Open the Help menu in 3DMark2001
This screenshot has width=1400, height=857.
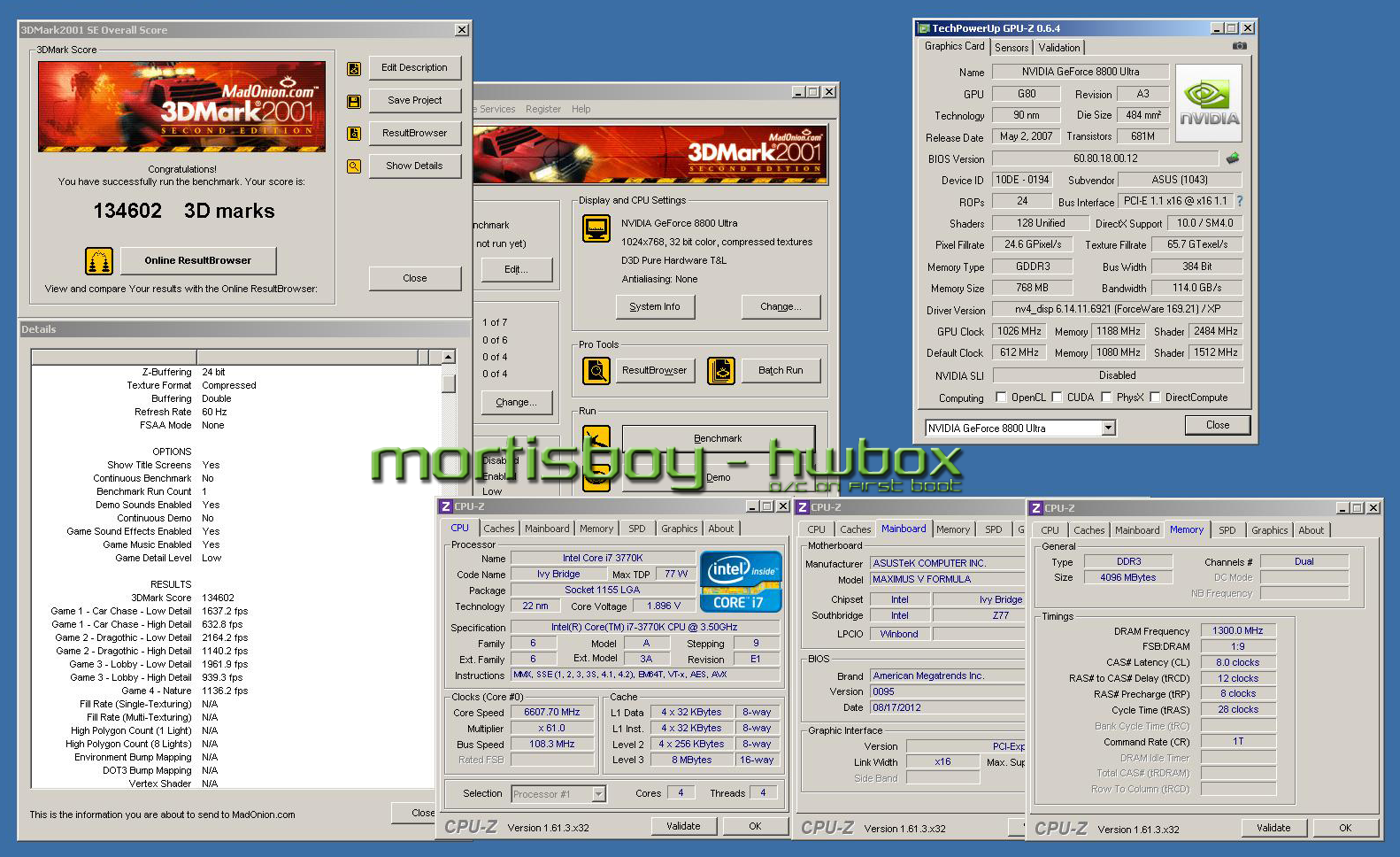click(581, 109)
